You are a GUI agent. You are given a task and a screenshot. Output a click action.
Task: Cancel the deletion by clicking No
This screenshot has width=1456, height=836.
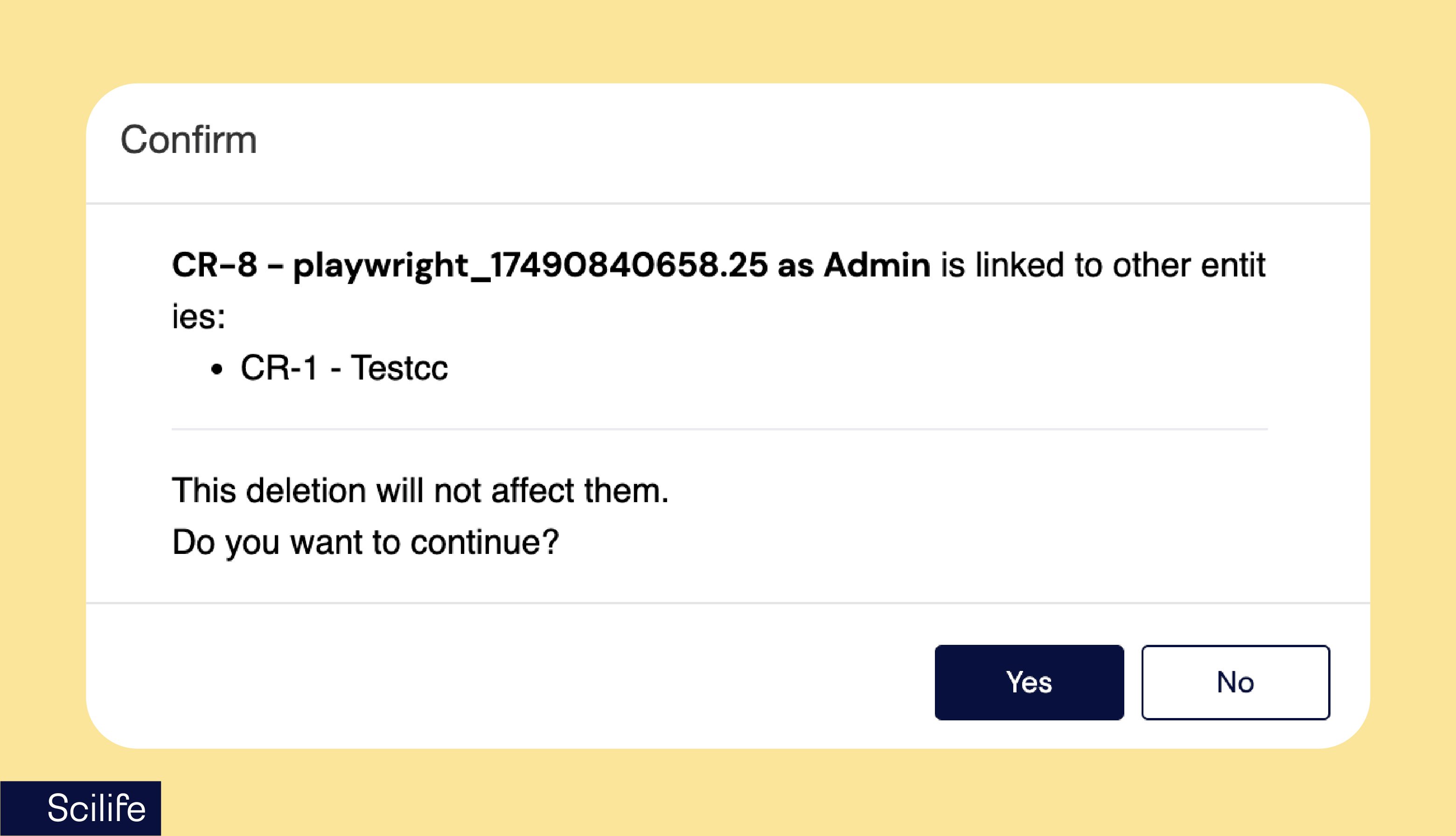[1235, 682]
